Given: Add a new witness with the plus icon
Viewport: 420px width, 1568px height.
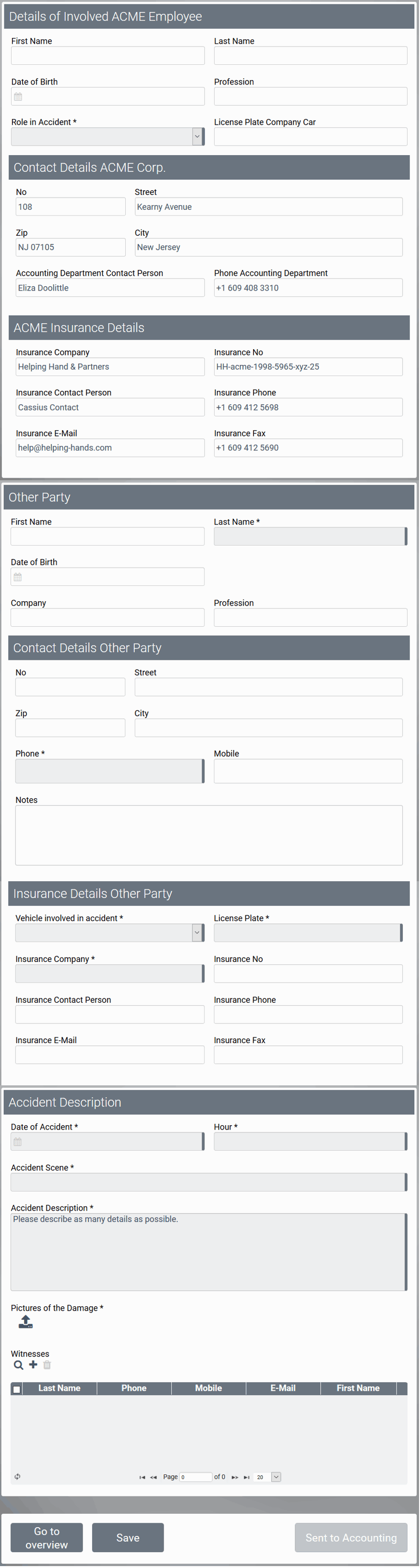Looking at the screenshot, I should [34, 1364].
